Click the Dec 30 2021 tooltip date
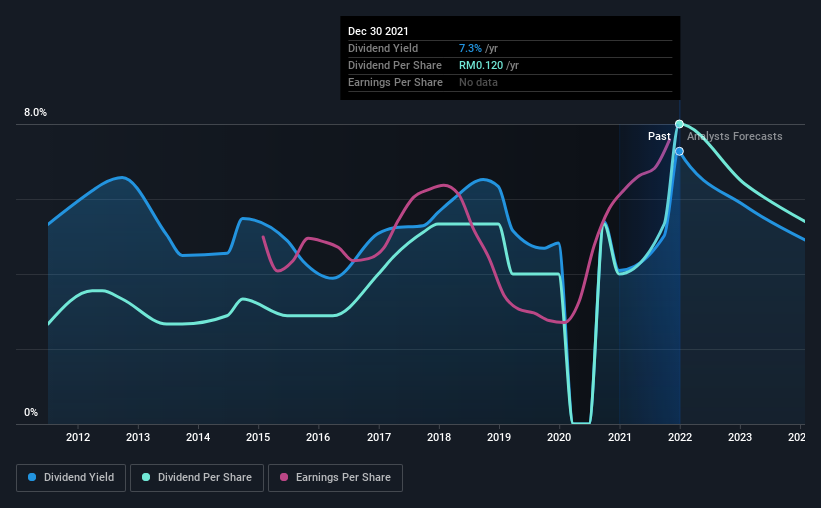This screenshot has width=821, height=508. [378, 31]
